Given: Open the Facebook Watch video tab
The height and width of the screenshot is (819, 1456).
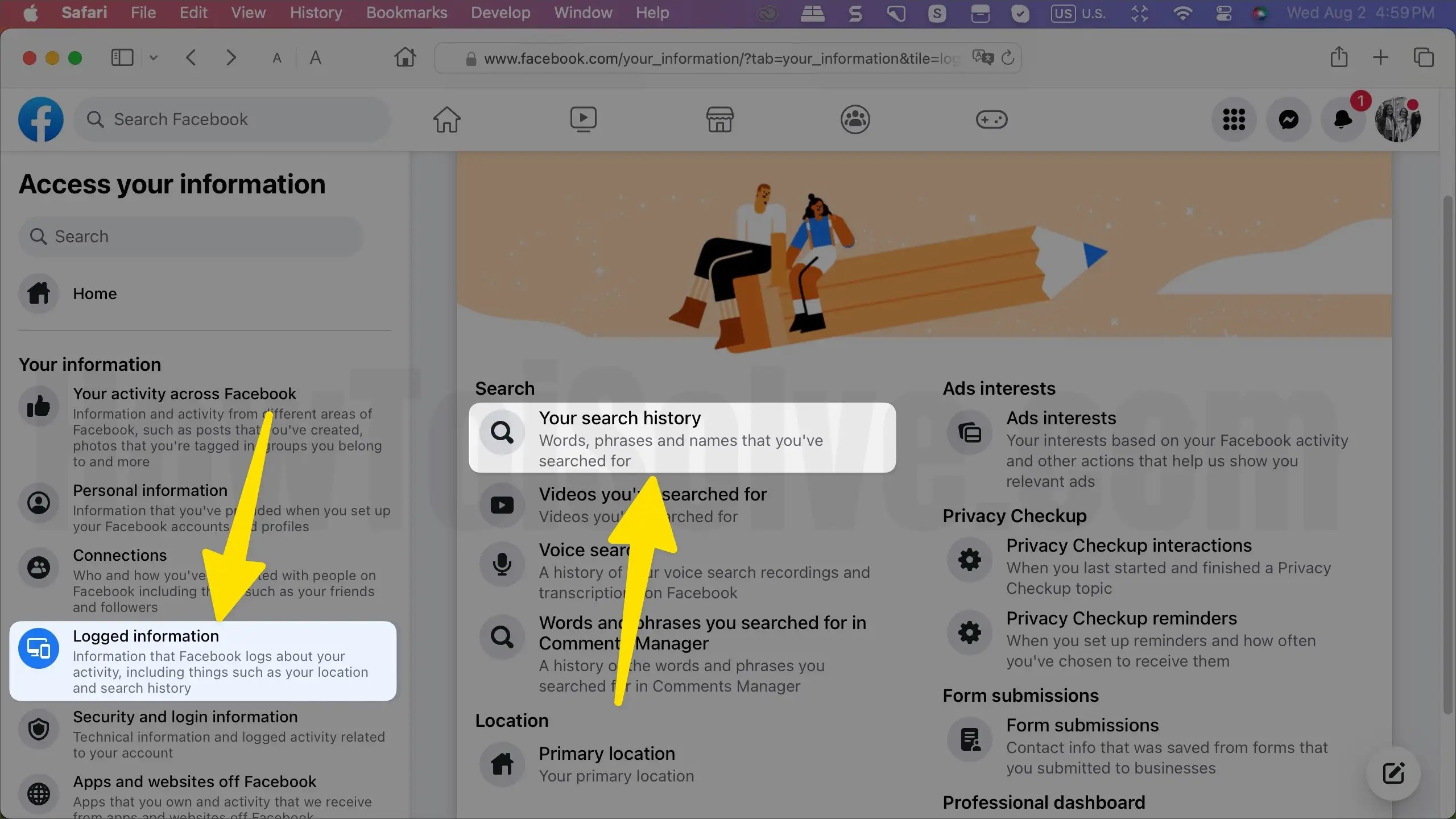Looking at the screenshot, I should tap(583, 119).
